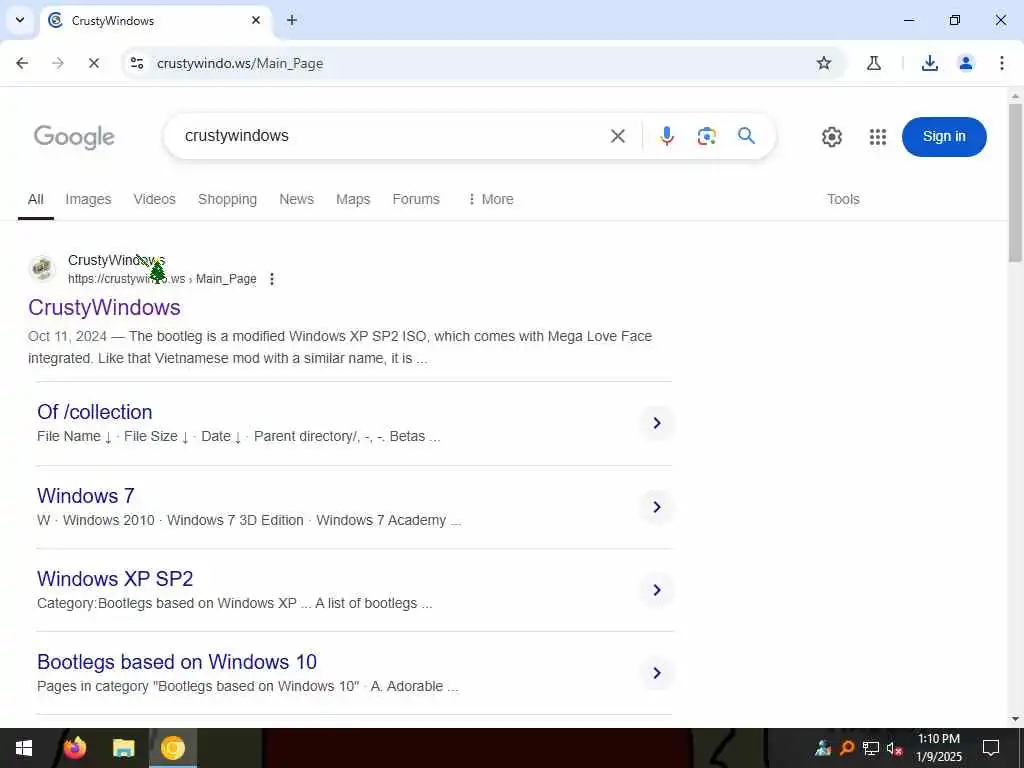The image size is (1024, 768).
Task: Open Bootlegs based on Windows 10 link
Action: pyautogui.click(x=177, y=662)
